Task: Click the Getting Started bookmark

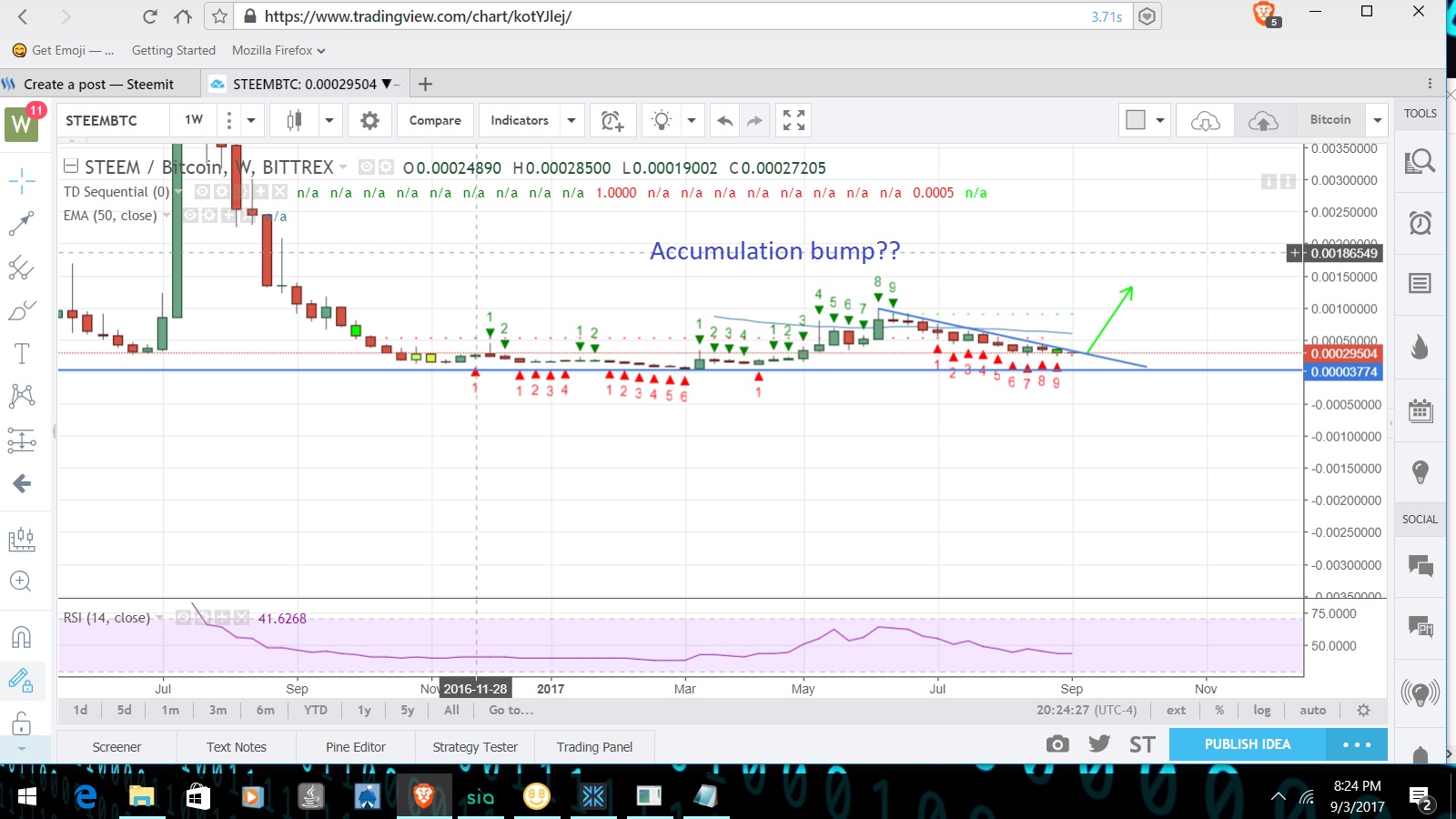Action: [x=174, y=50]
